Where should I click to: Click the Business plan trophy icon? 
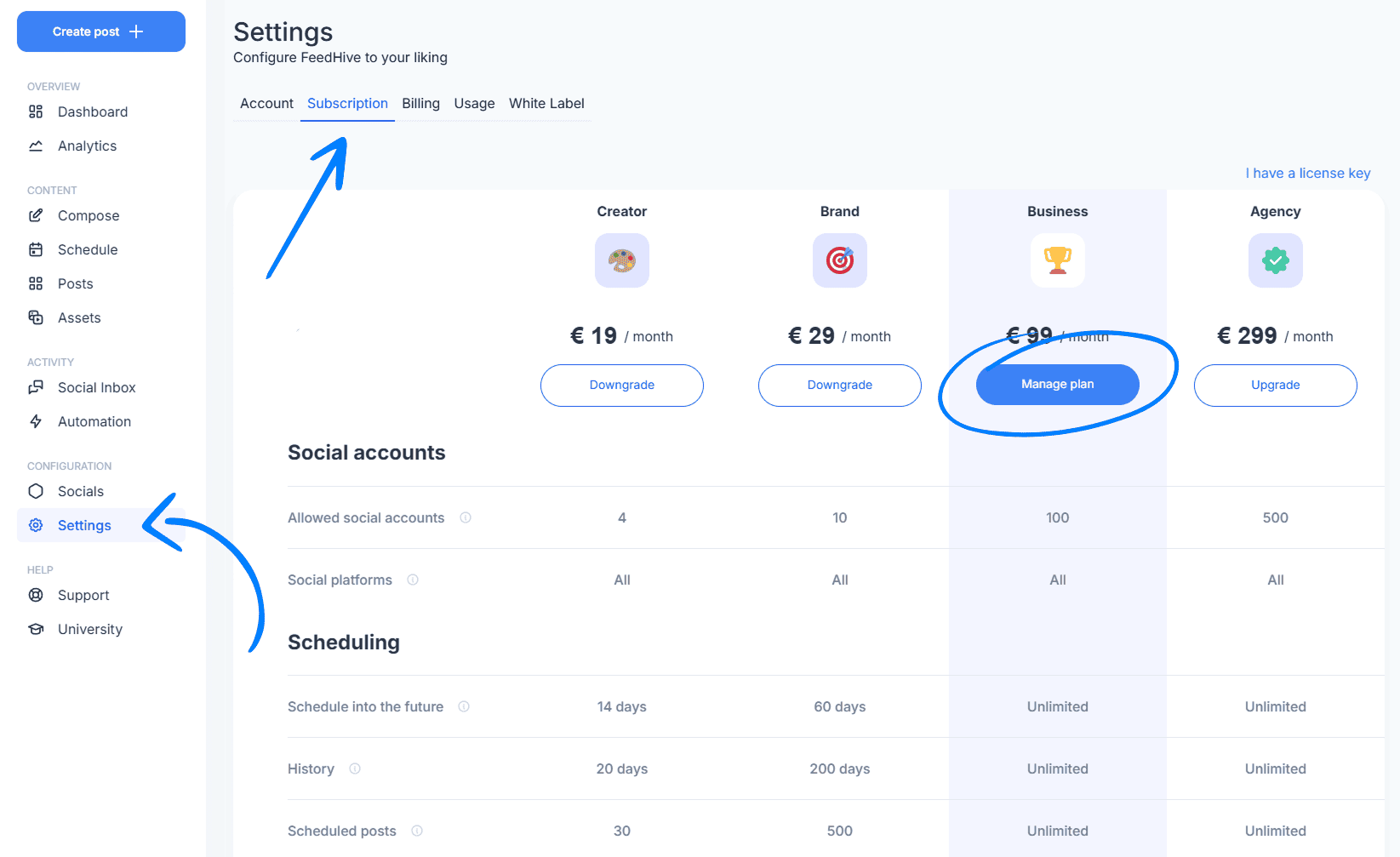coord(1058,260)
